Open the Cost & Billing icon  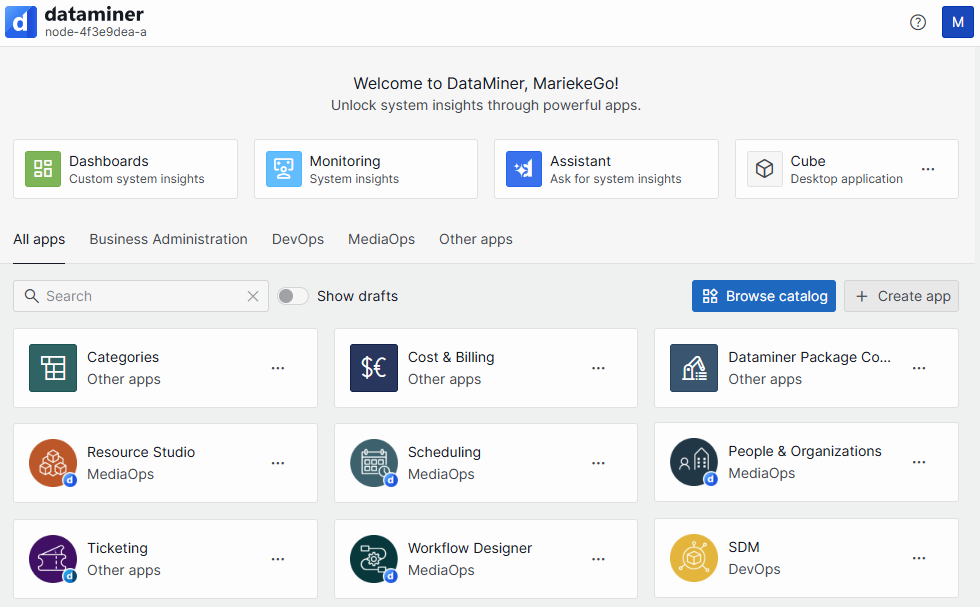pos(374,368)
